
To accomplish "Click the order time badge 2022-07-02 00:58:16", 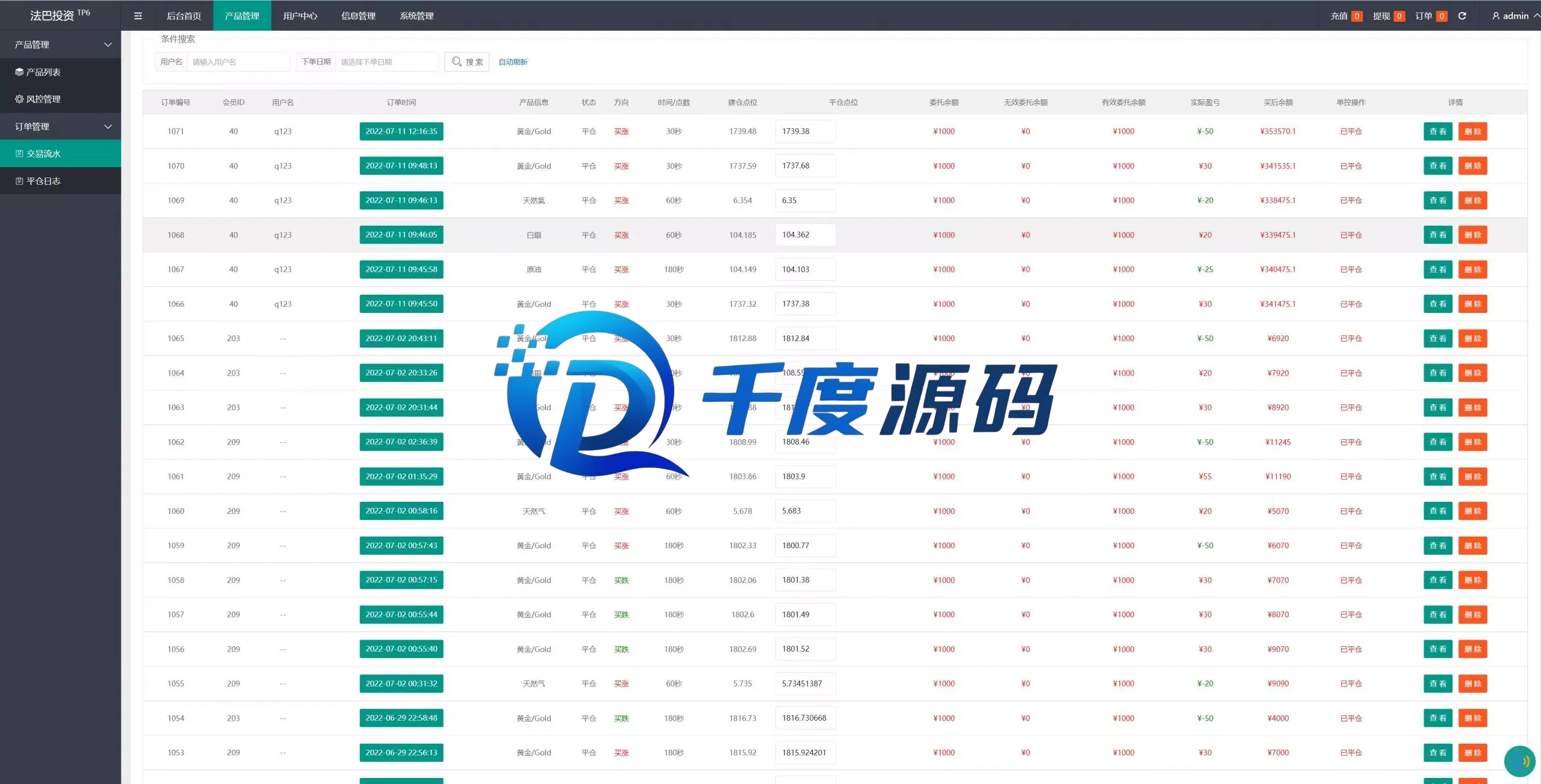I will 402,511.
